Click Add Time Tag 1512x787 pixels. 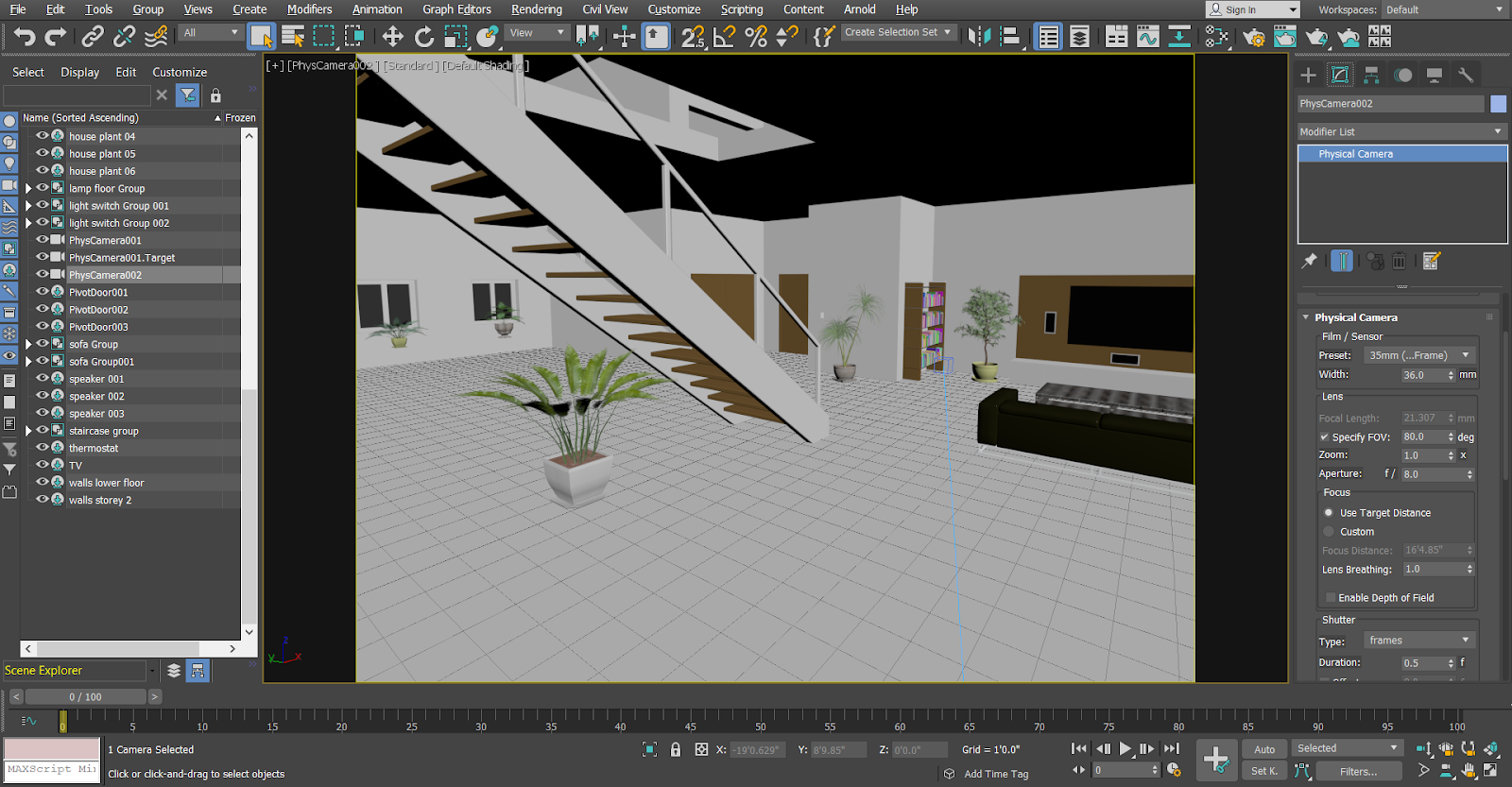click(x=996, y=774)
